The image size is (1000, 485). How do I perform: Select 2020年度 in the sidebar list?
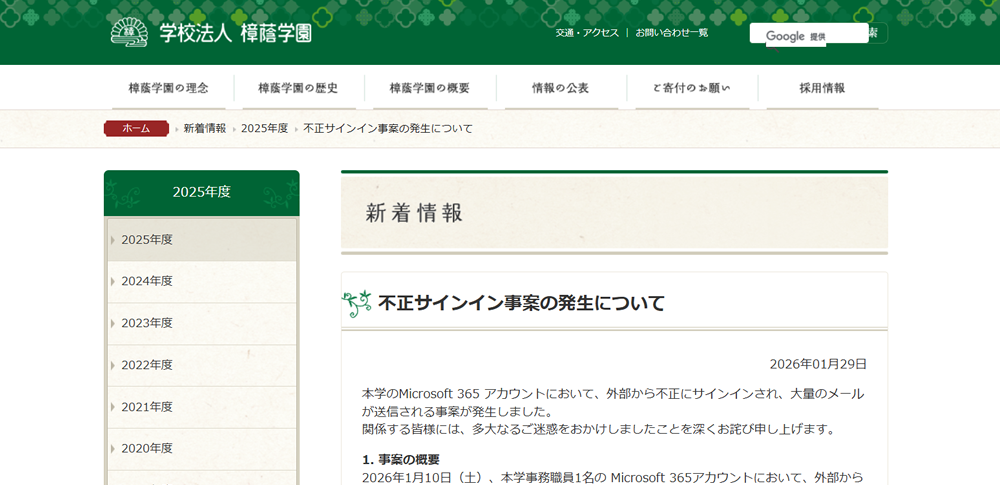coord(147,449)
